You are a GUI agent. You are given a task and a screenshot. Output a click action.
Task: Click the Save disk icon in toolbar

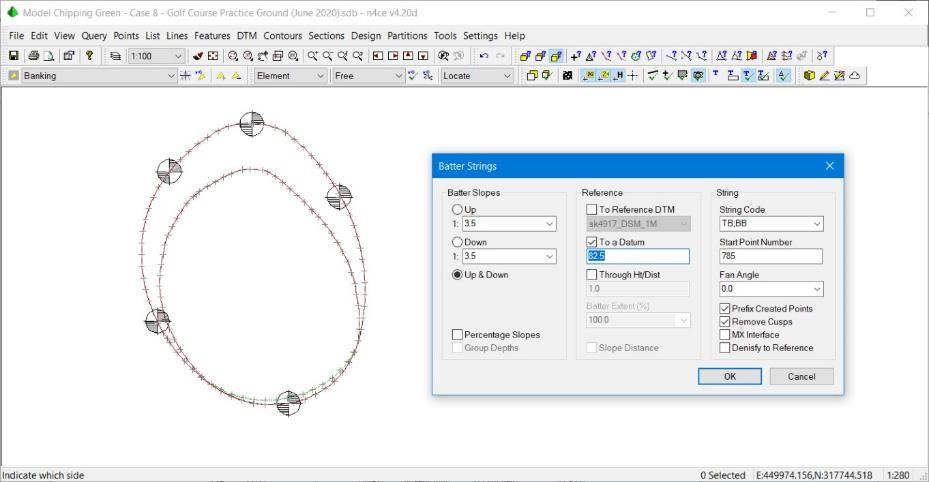[x=13, y=56]
